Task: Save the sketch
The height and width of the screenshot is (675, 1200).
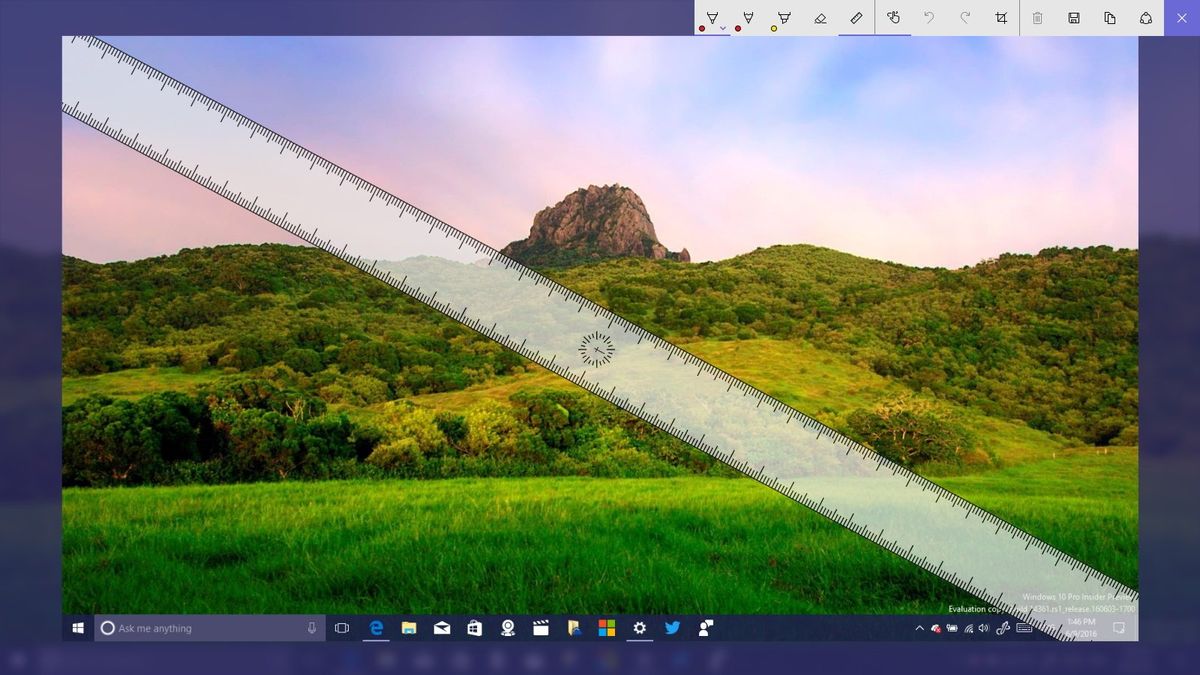Action: [x=1073, y=17]
